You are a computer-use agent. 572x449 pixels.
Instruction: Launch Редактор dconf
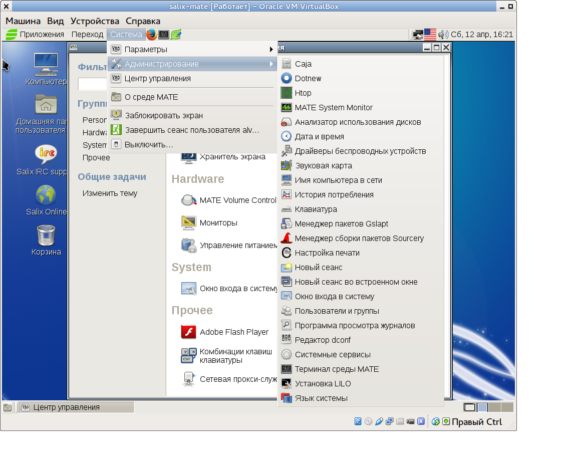pyautogui.click(x=360, y=340)
